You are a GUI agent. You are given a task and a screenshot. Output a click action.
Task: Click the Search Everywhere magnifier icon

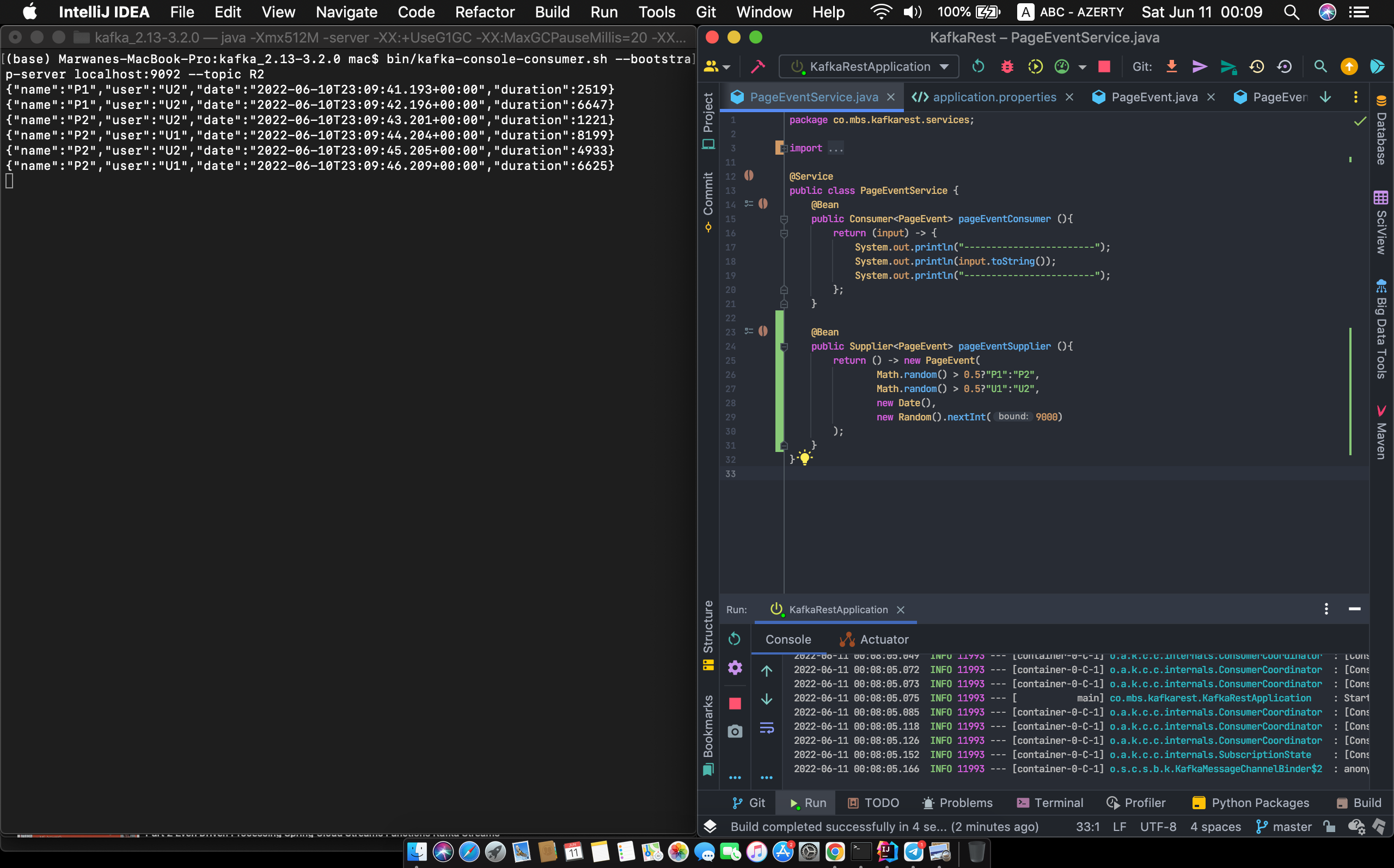1320,66
